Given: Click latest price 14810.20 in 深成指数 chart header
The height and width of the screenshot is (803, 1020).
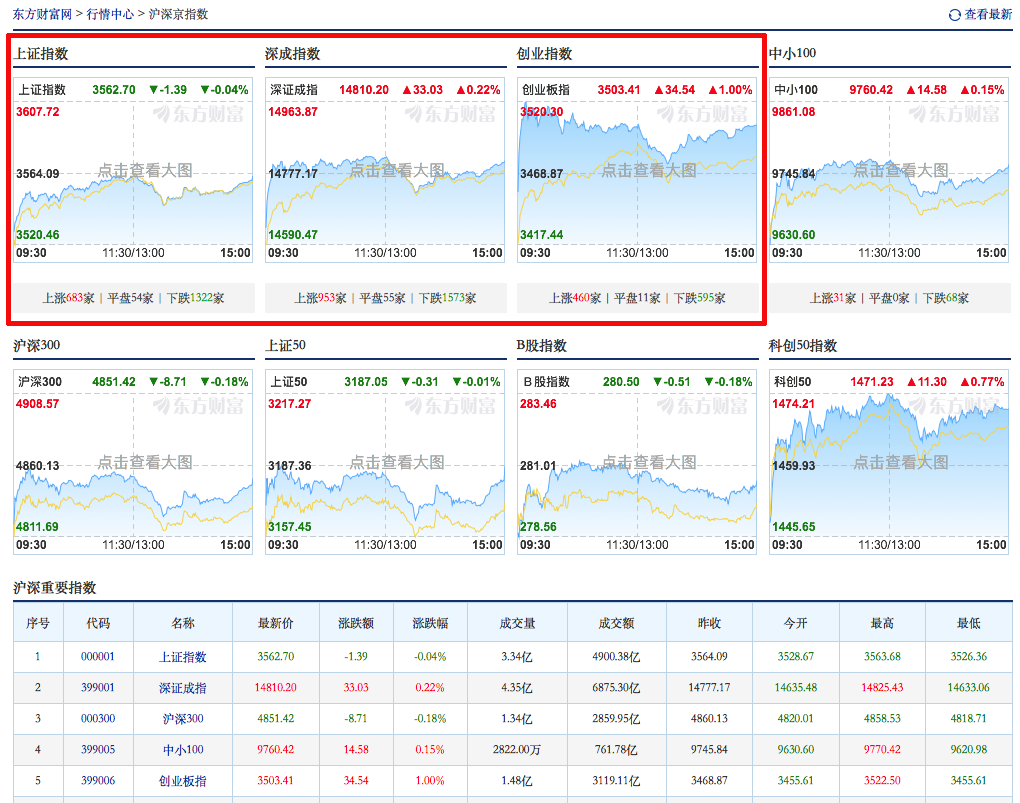Looking at the screenshot, I should (x=364, y=90).
